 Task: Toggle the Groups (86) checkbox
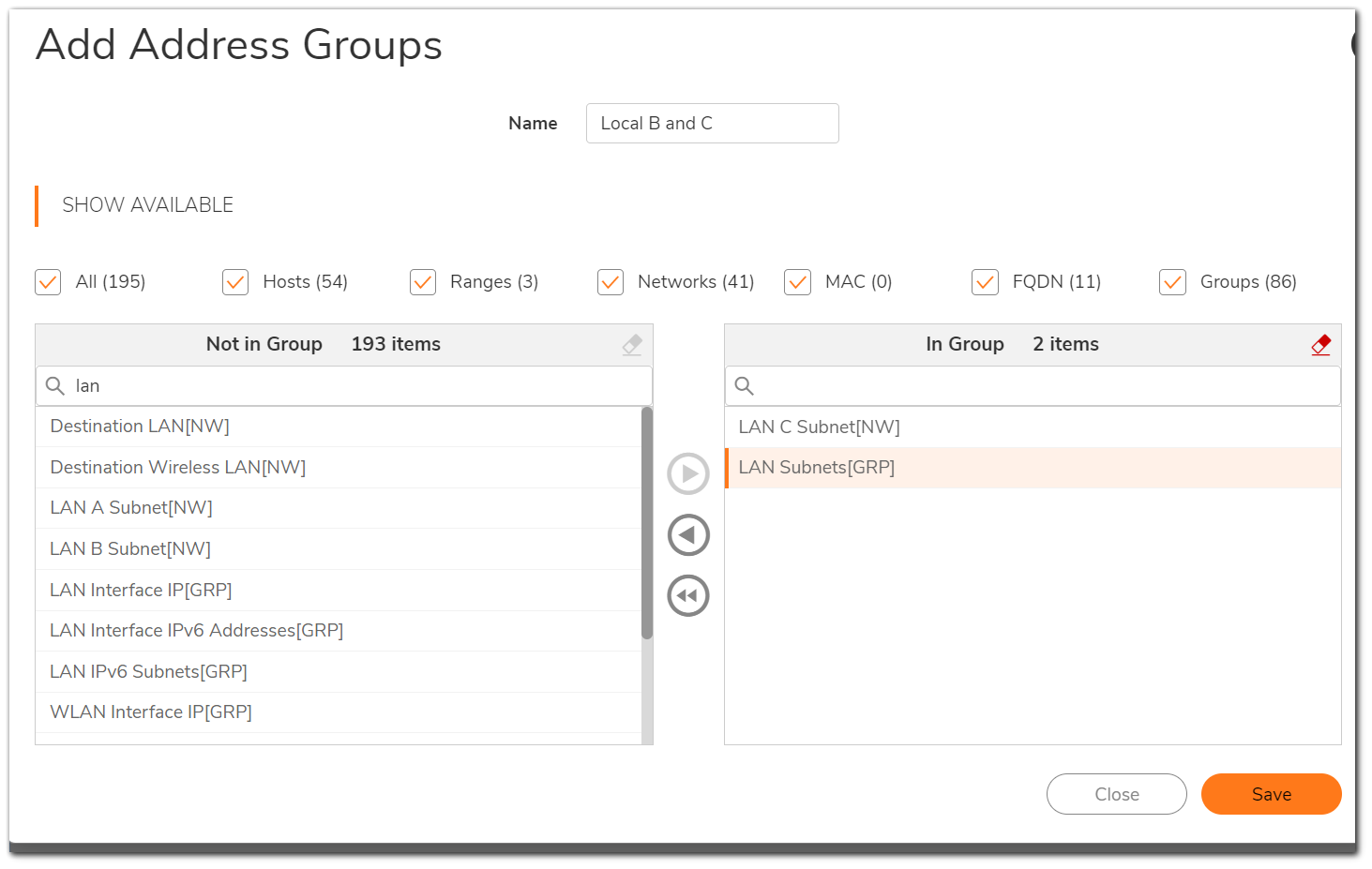pos(1172,282)
